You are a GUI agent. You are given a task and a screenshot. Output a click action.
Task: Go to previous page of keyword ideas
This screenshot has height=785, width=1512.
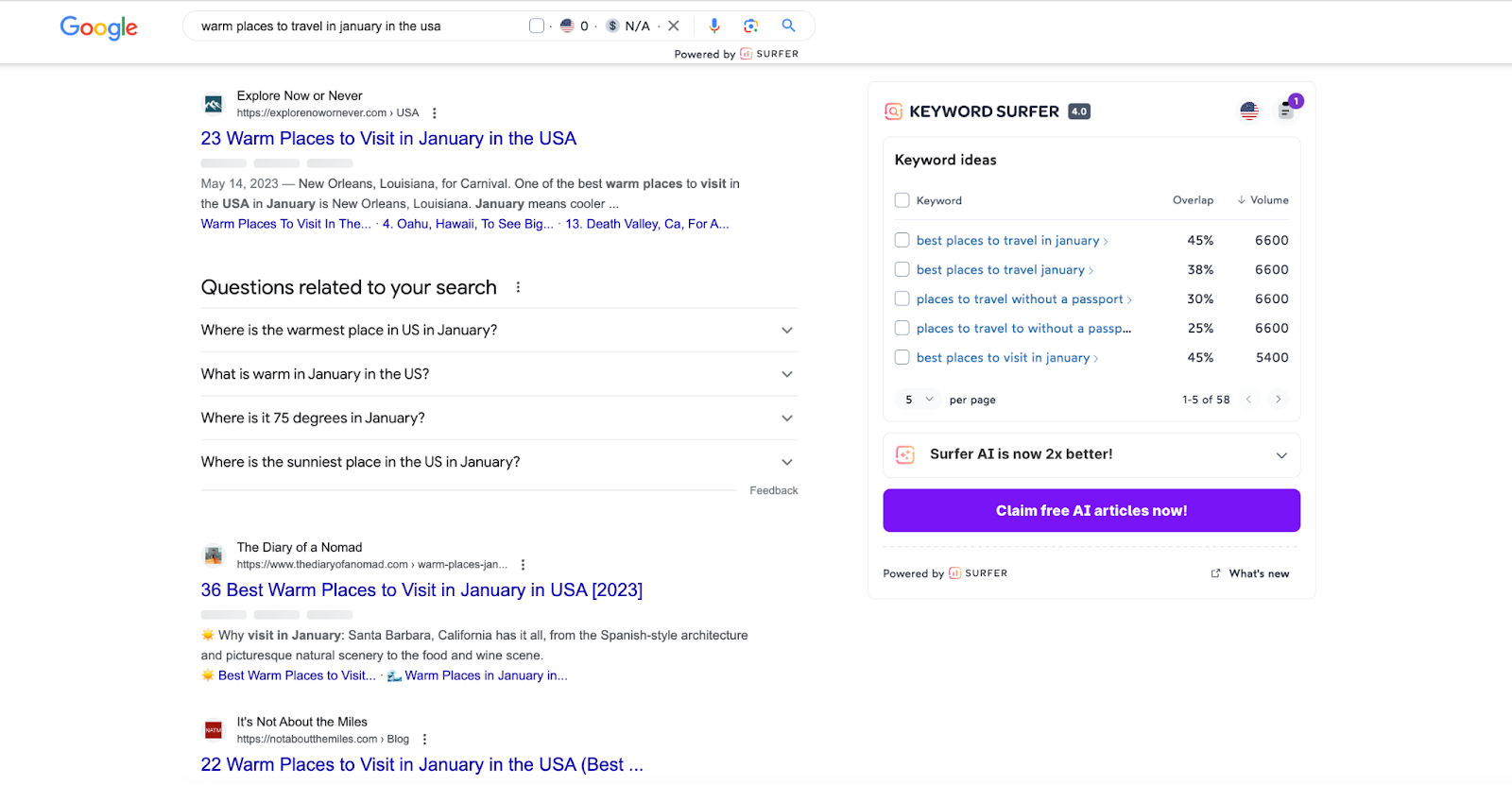tap(1248, 400)
